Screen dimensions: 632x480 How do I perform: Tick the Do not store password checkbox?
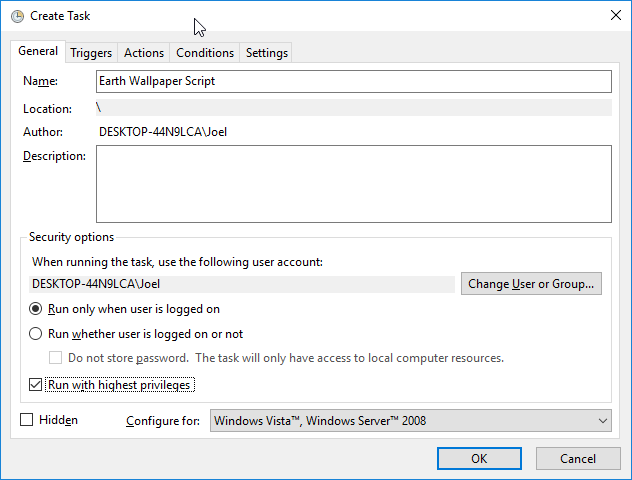[57, 358]
